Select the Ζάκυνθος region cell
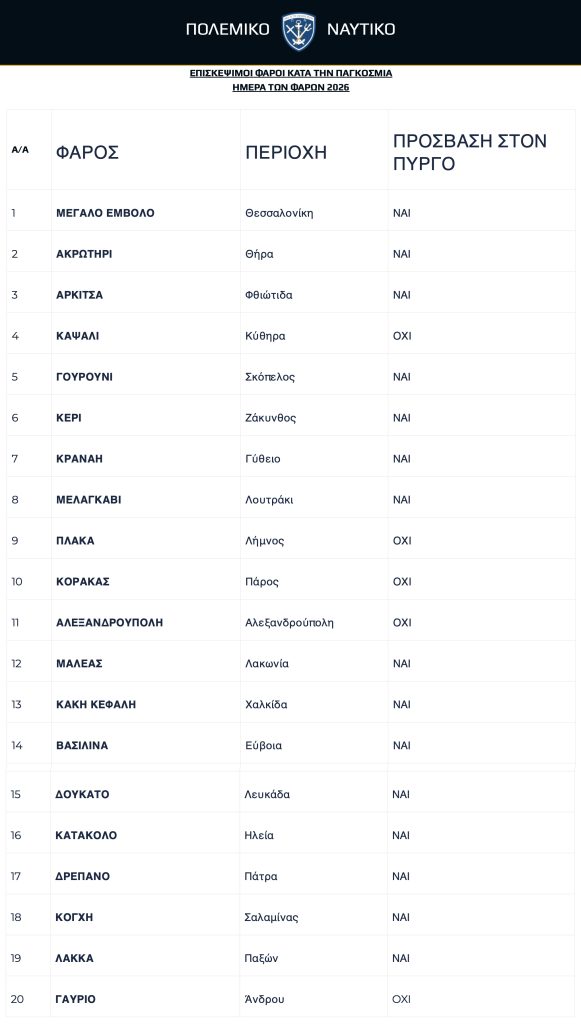Image resolution: width=581 pixels, height=1024 pixels. click(270, 418)
